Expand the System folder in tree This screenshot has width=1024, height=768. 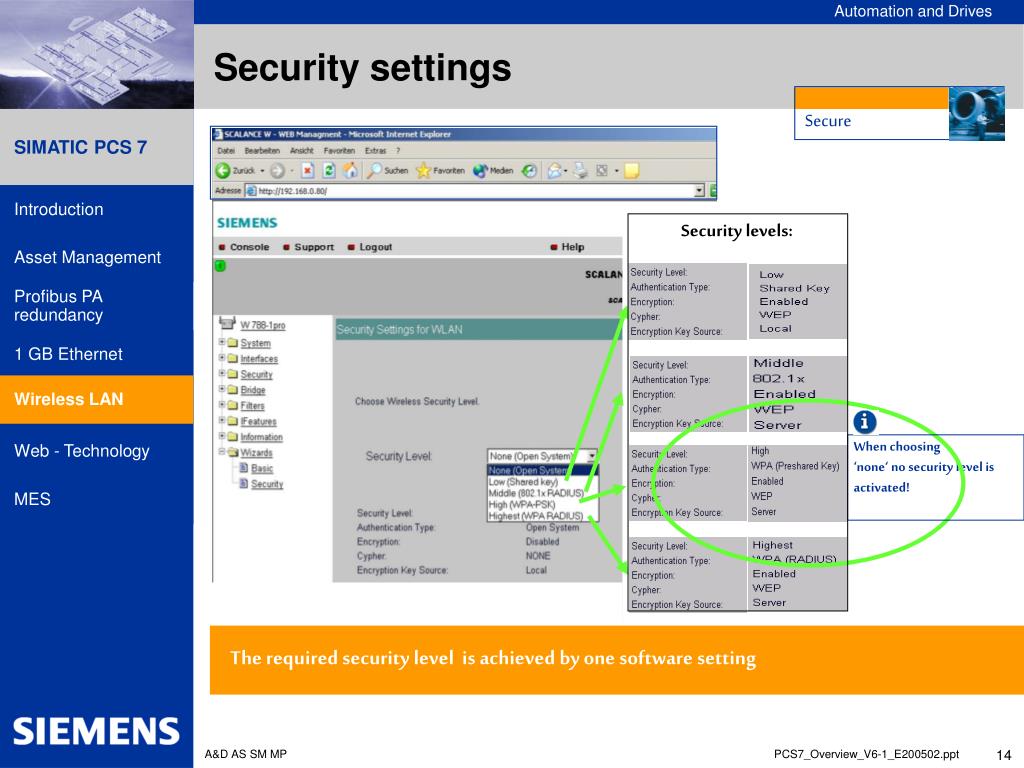[222, 342]
